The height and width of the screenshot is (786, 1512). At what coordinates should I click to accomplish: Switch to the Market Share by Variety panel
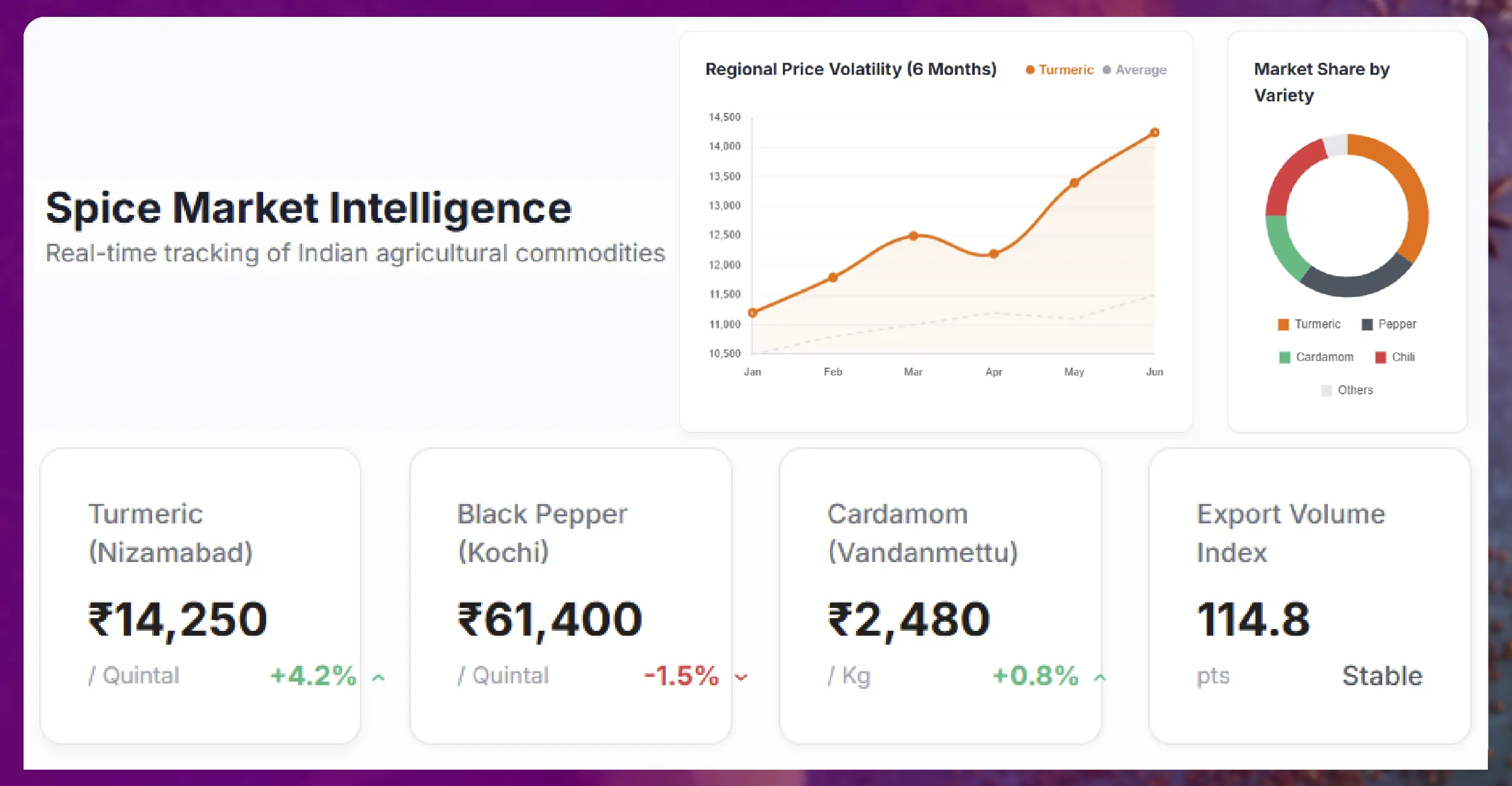(1321, 82)
